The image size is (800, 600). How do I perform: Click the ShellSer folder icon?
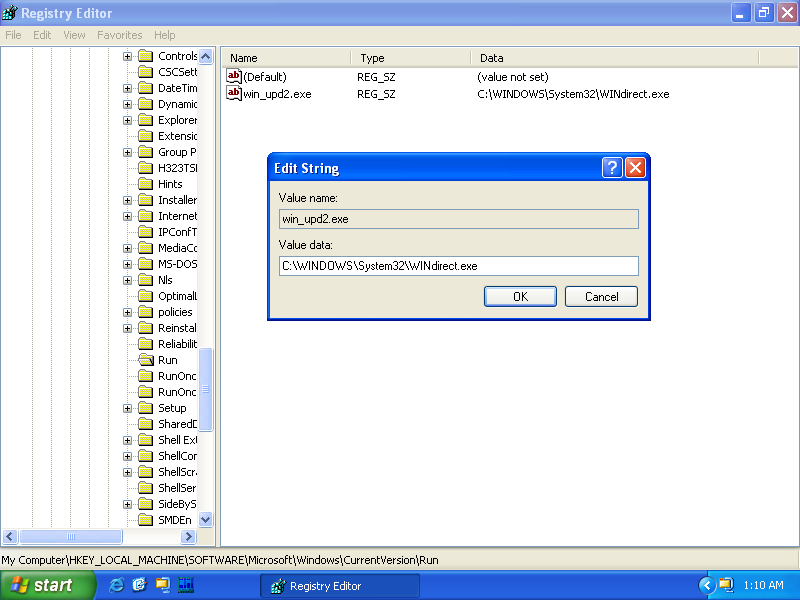(146, 488)
